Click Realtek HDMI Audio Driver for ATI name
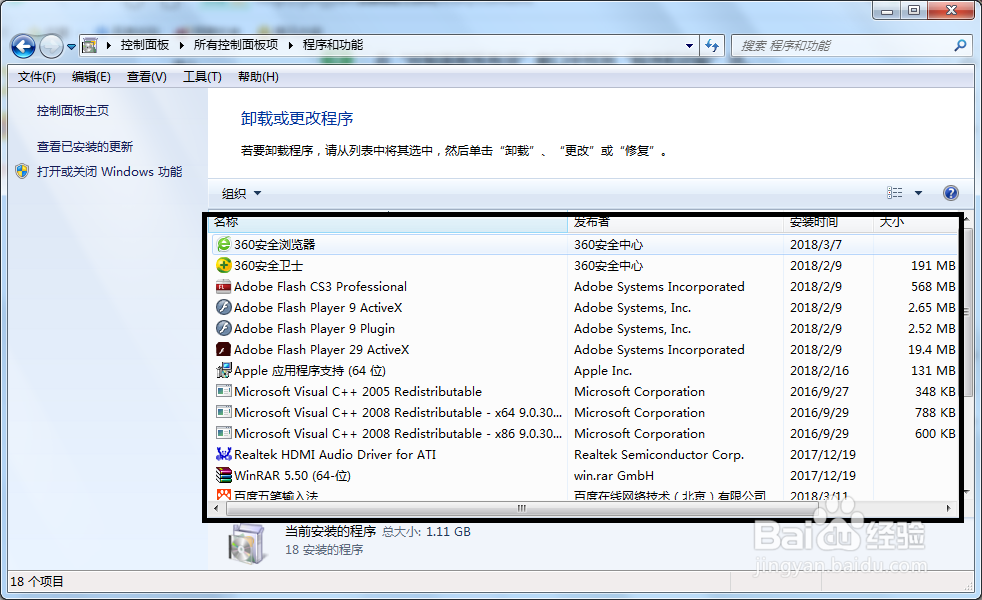This screenshot has height=600, width=982. tap(335, 455)
